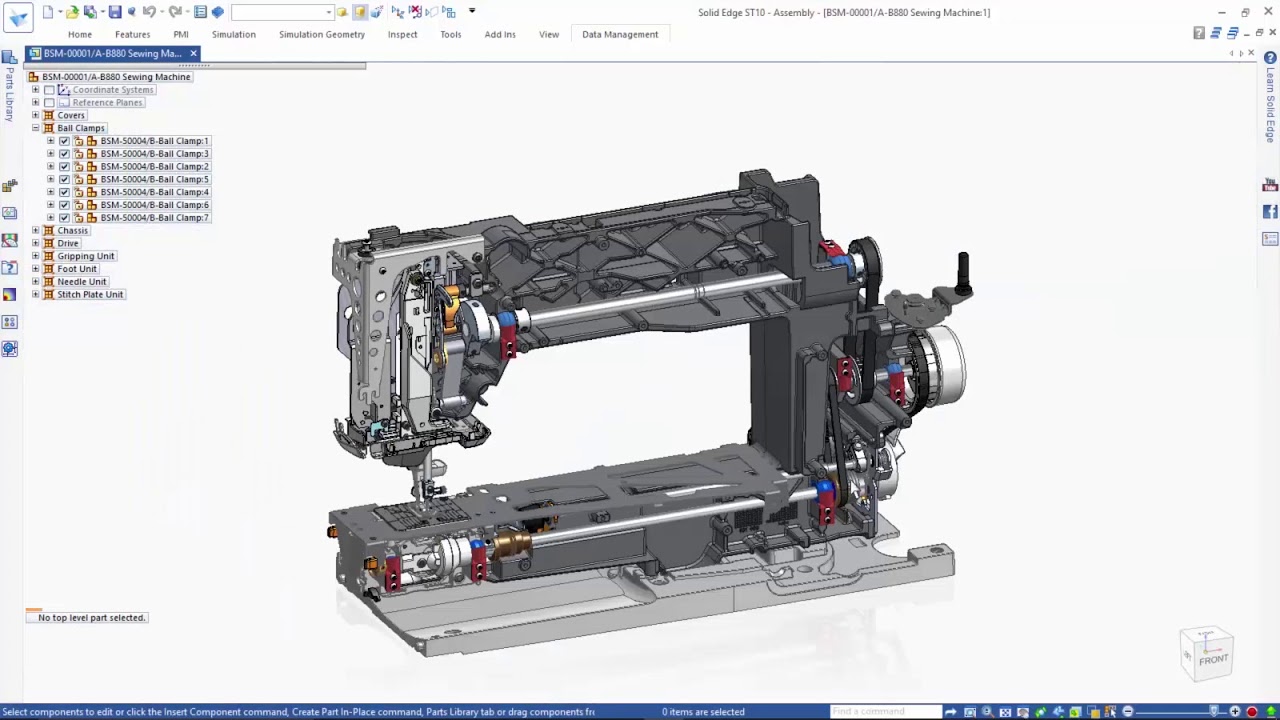This screenshot has width=1280, height=720.
Task: Click the Fit view icon in status bar
Action: coord(1005,712)
